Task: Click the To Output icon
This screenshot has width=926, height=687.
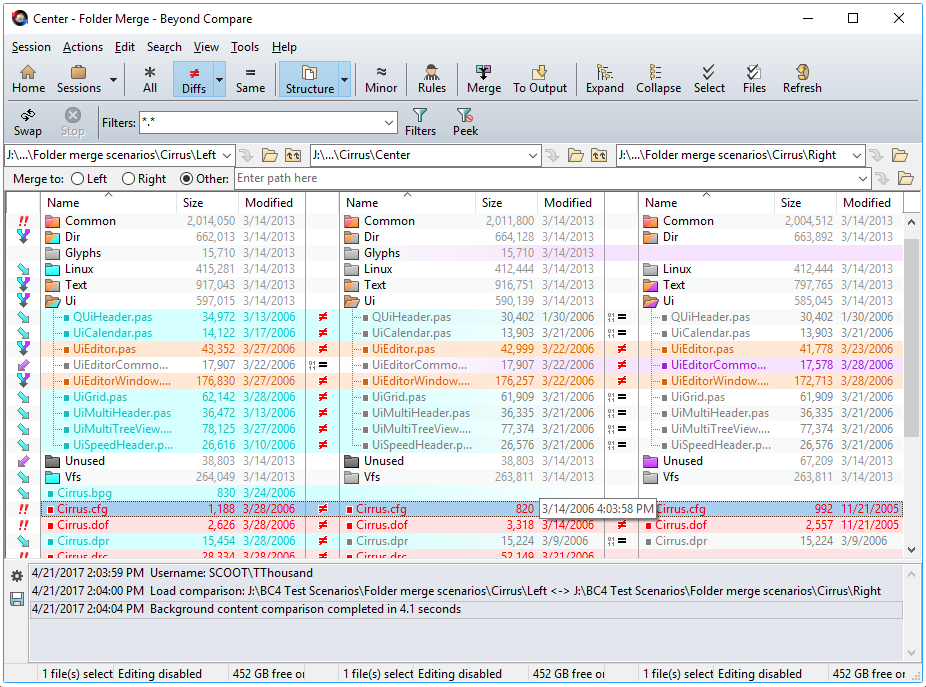Action: 540,78
